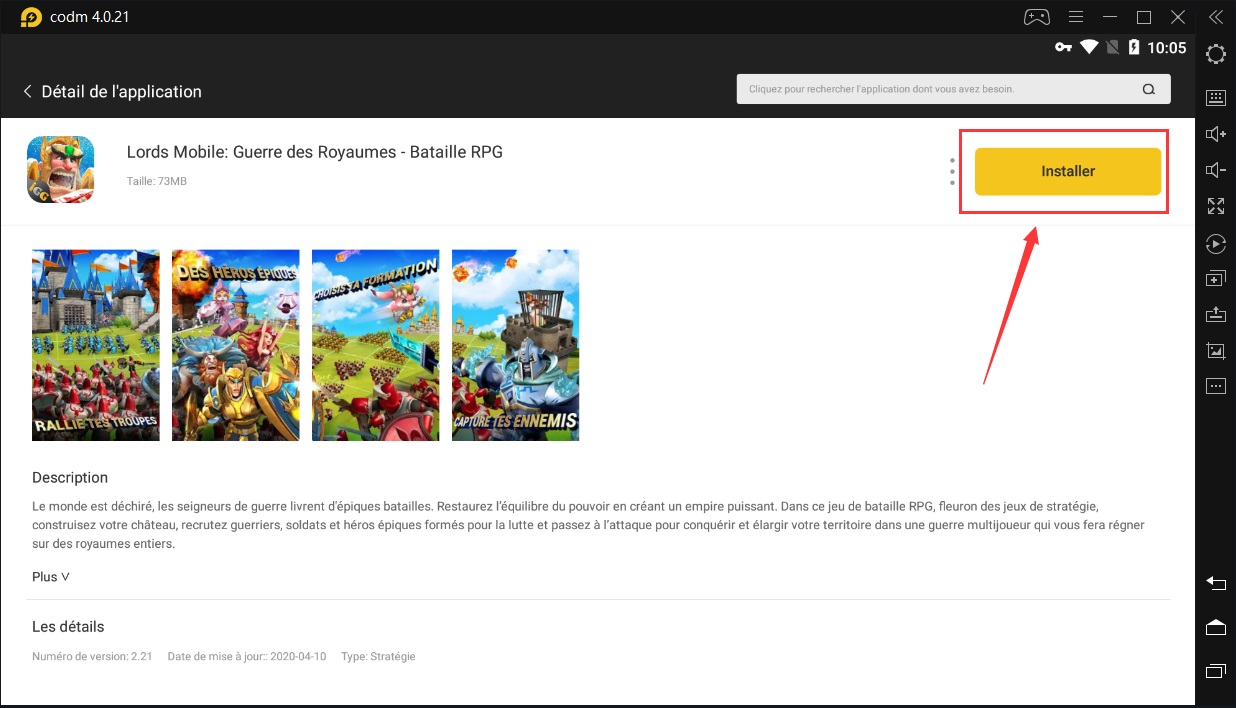Open the gamepad controller settings
Viewport: 1236px width, 708px height.
pos(1036,16)
